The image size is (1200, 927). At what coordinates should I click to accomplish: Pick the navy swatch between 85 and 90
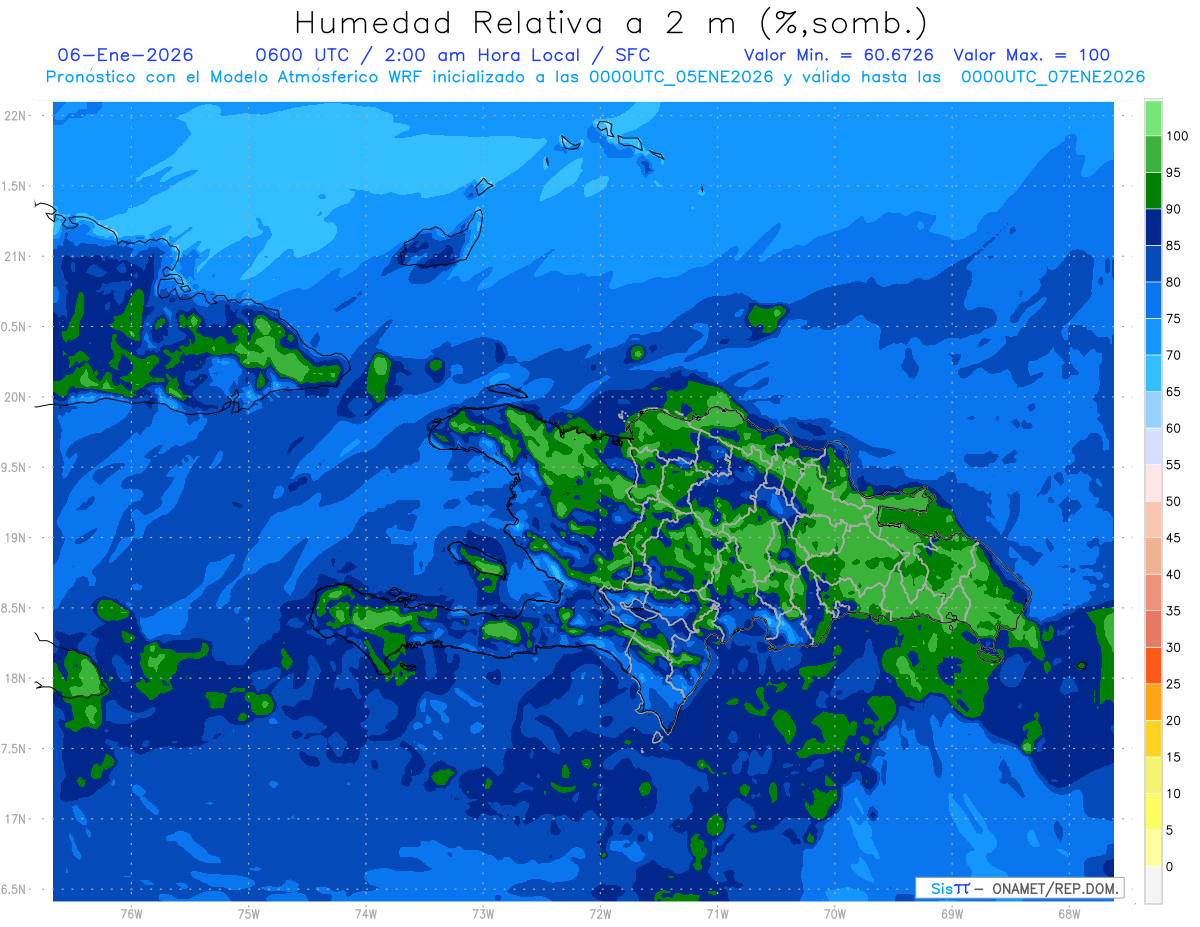click(x=1153, y=228)
